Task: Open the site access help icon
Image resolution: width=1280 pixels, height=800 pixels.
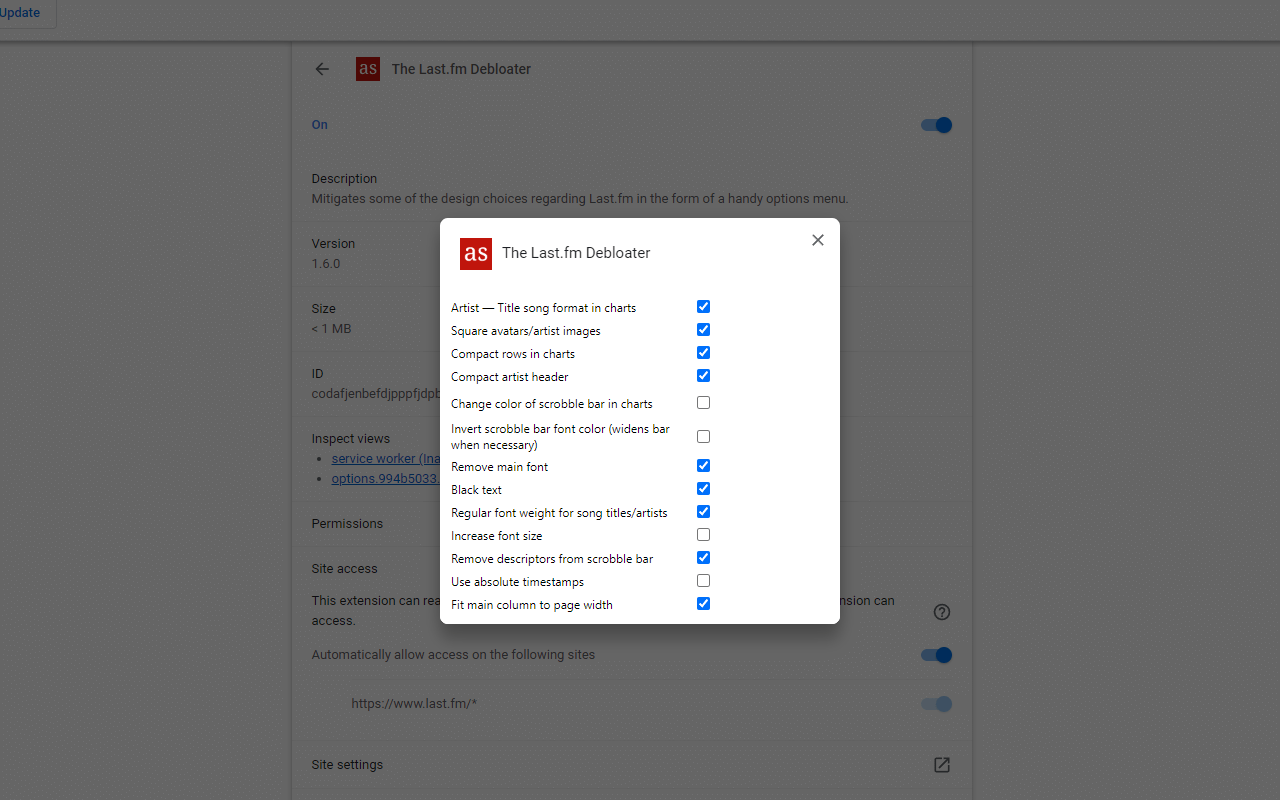Action: (x=942, y=612)
